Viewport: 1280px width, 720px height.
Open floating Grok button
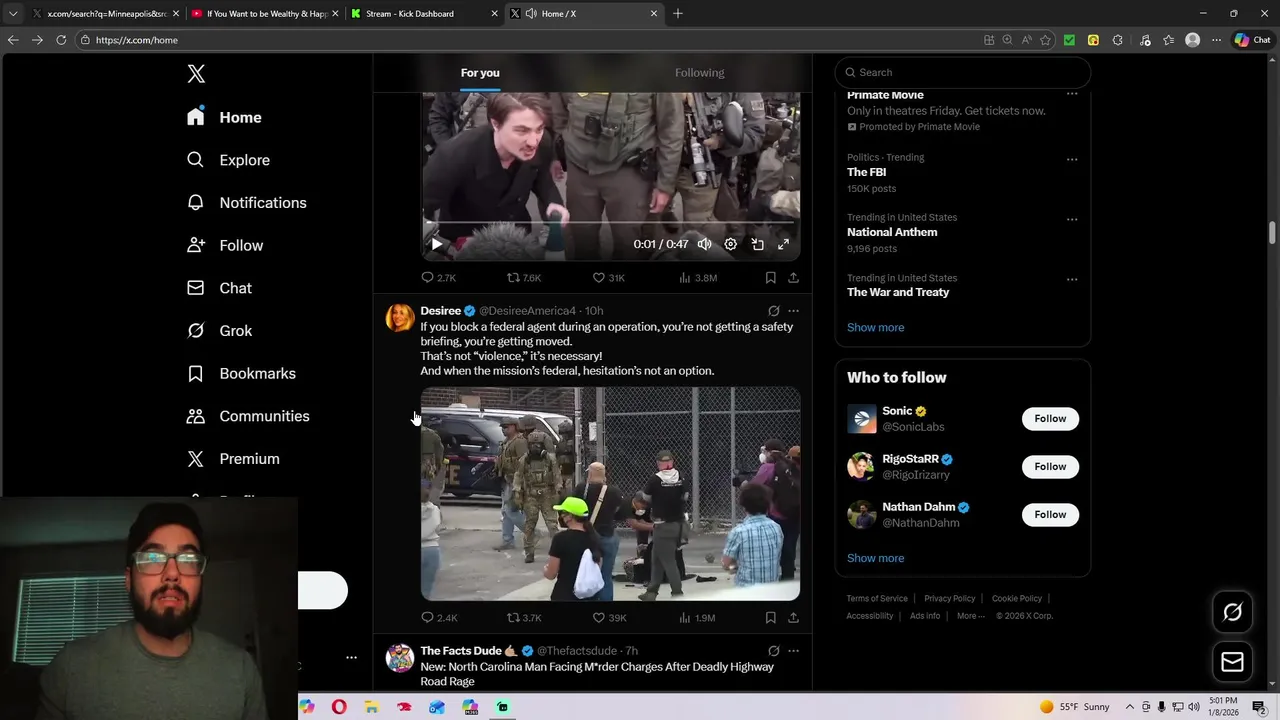tap(1232, 613)
